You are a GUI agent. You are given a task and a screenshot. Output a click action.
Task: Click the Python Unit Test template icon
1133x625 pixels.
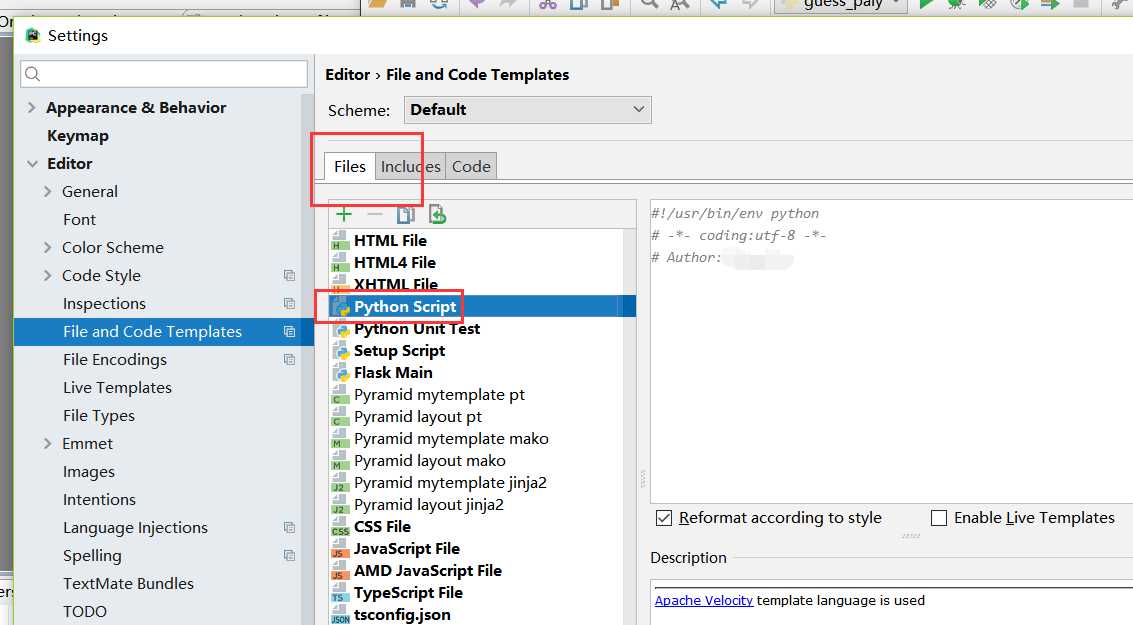point(340,329)
